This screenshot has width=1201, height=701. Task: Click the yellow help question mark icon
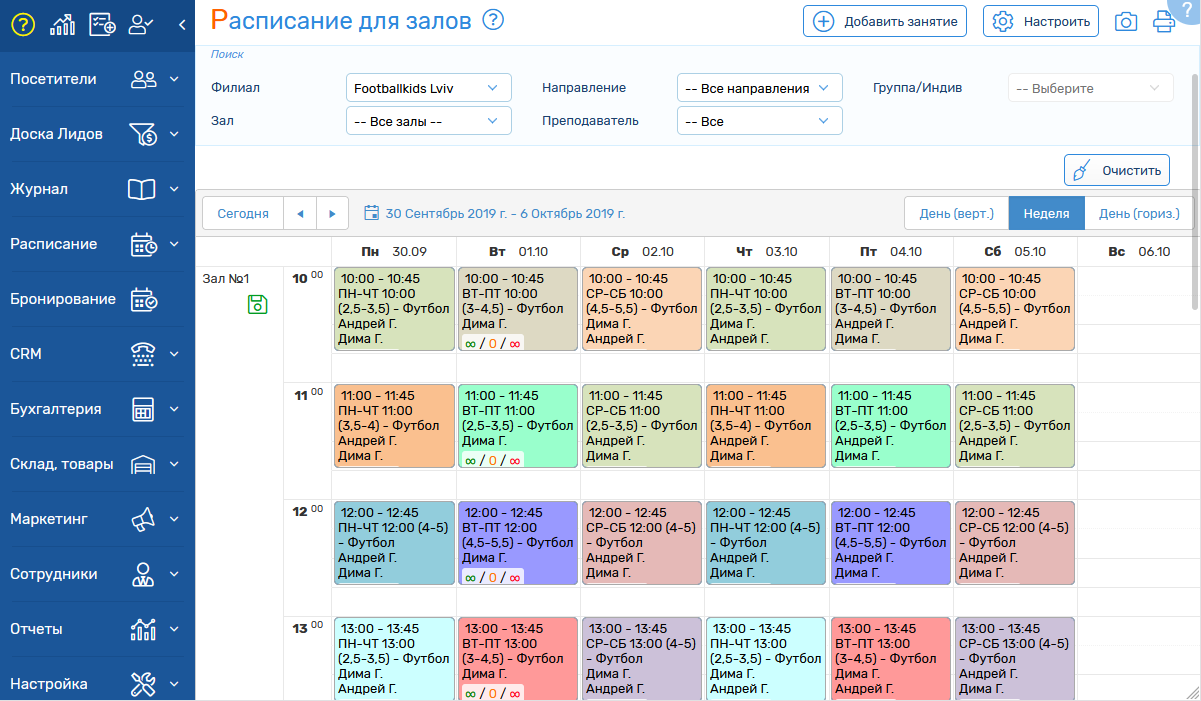point(22,25)
